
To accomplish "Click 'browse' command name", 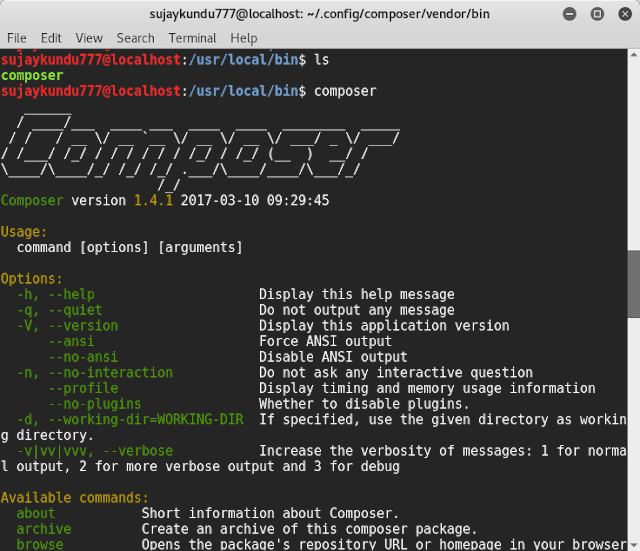I will (40, 544).
